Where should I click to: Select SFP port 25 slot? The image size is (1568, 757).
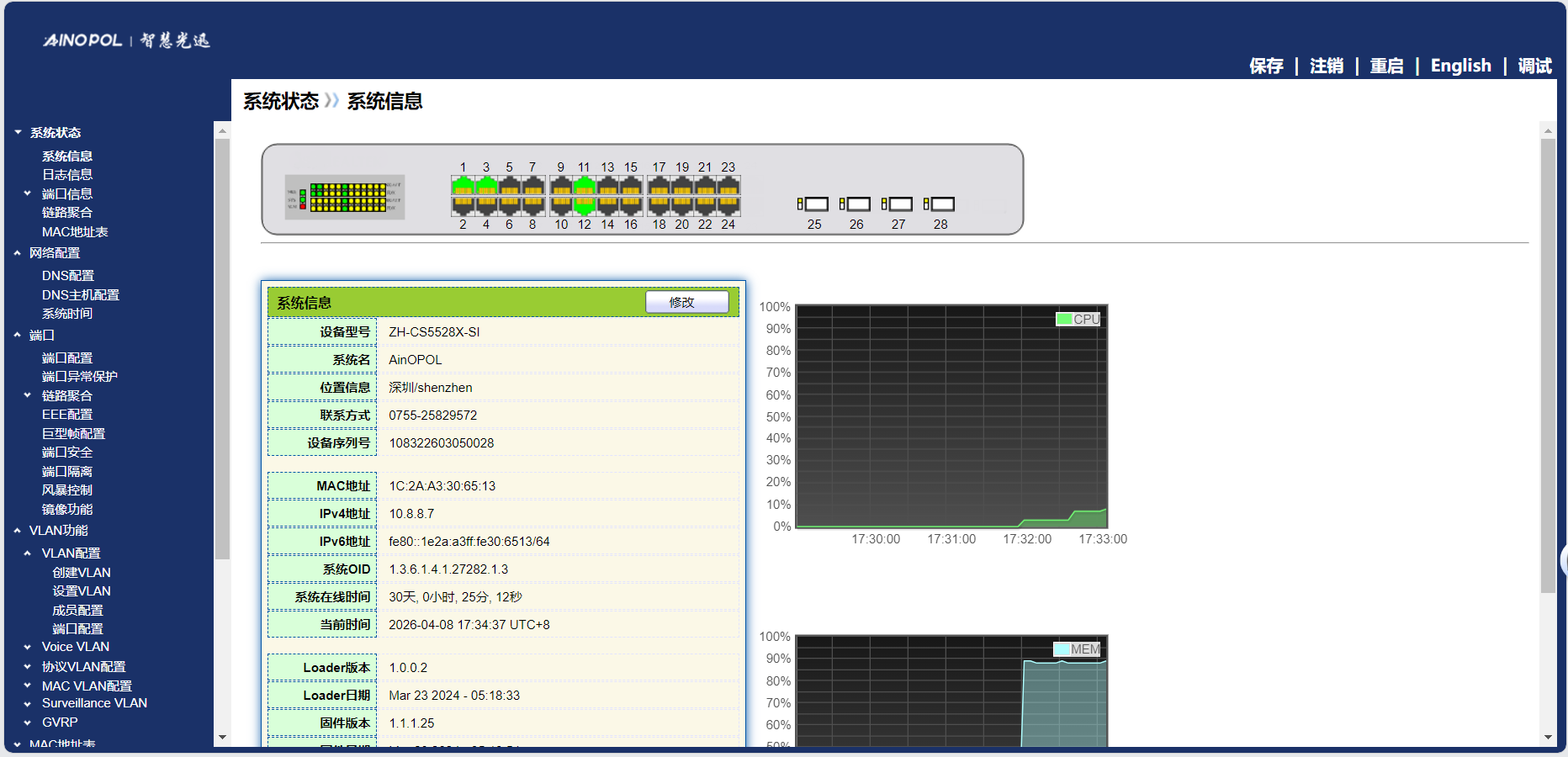[813, 204]
